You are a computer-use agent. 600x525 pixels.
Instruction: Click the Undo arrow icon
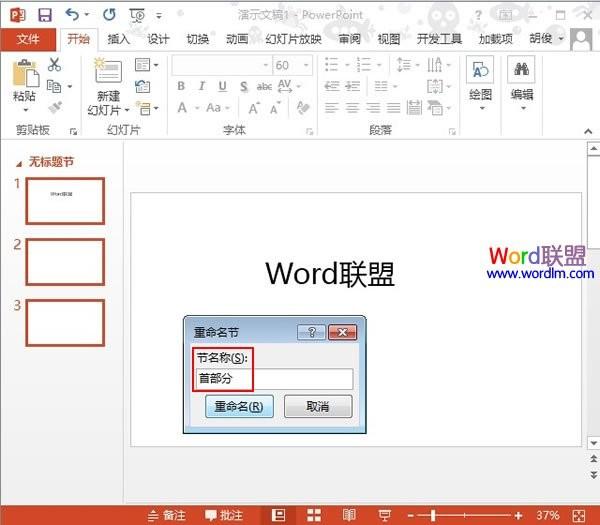[72, 15]
